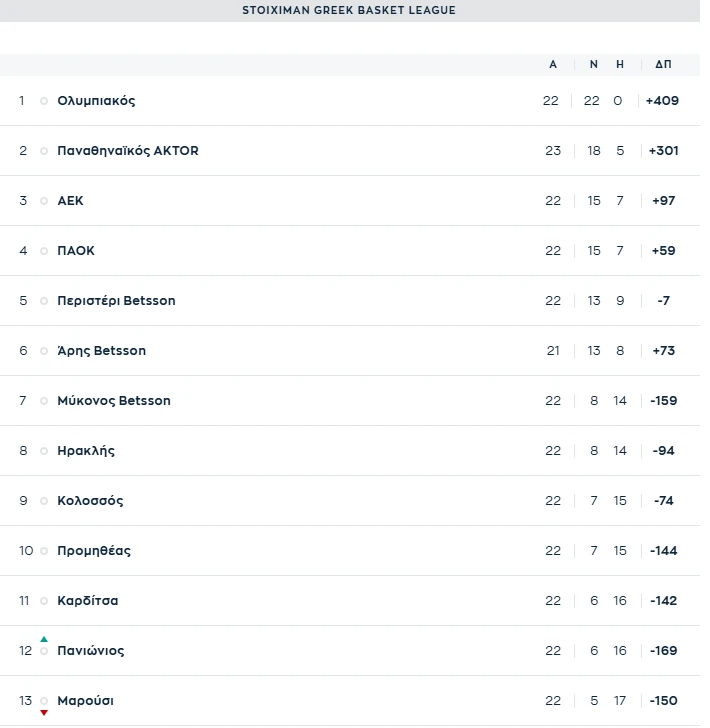Click the Ηρακλής team name
This screenshot has height=728, width=710.
click(86, 451)
